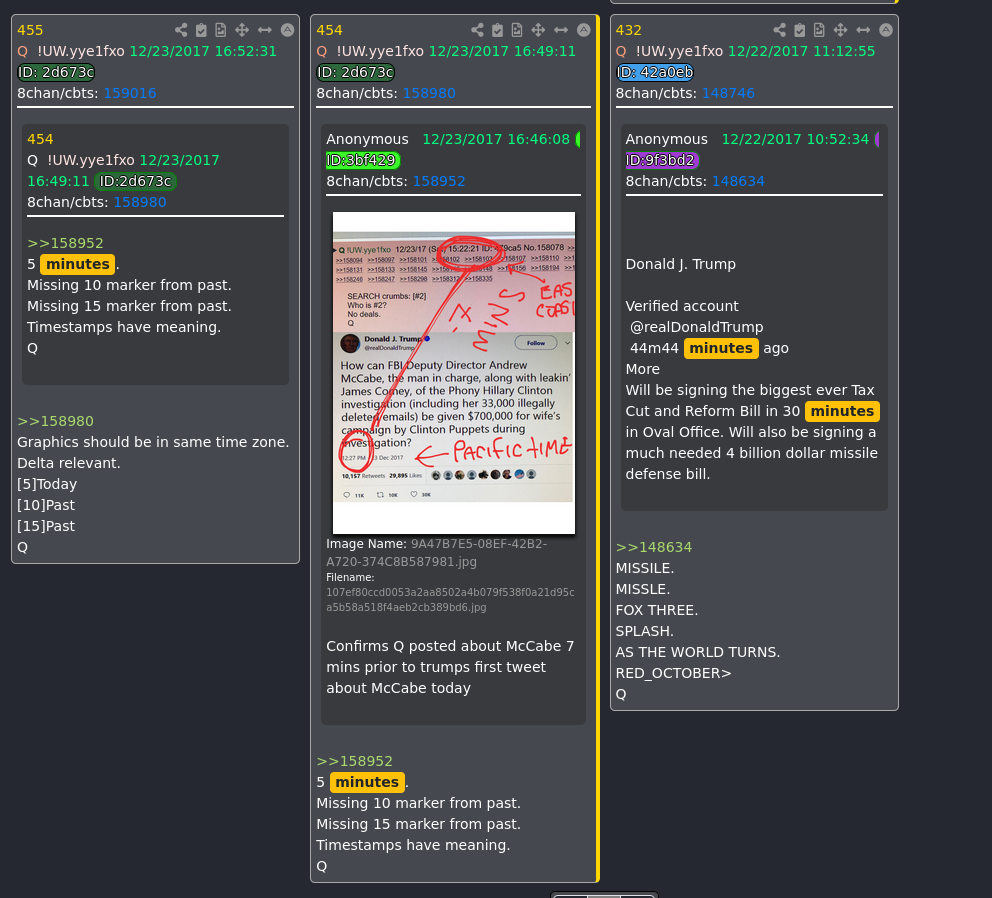Click the text "Graphics should be in same time zone."
992x898 pixels.
coord(153,442)
